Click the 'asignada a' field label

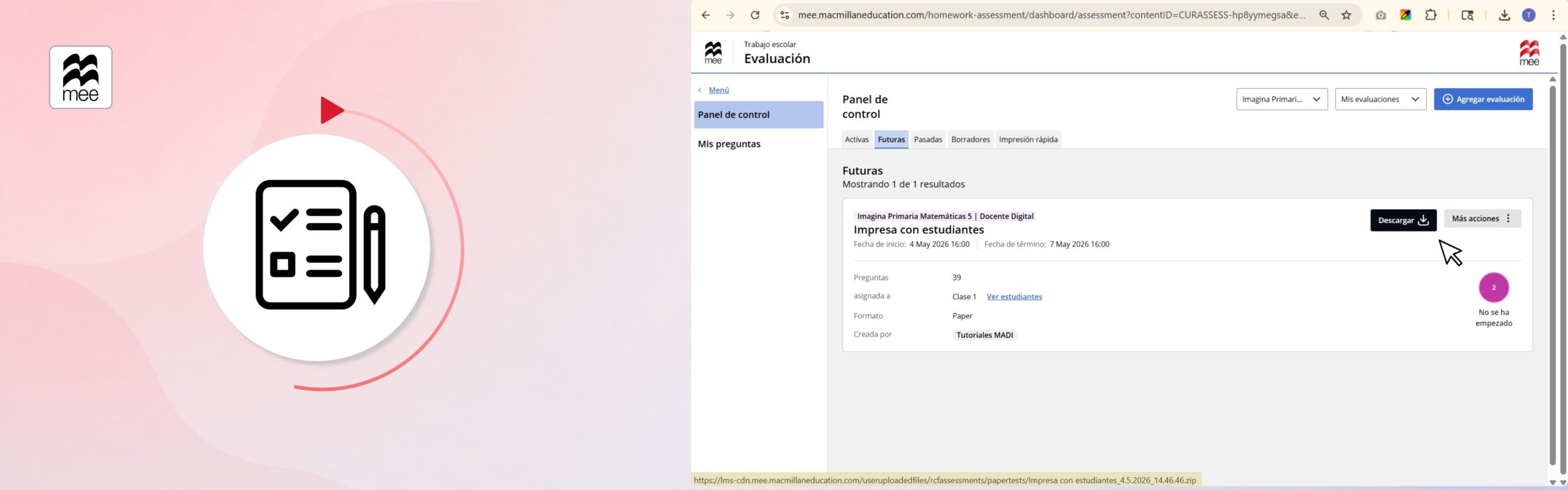872,296
